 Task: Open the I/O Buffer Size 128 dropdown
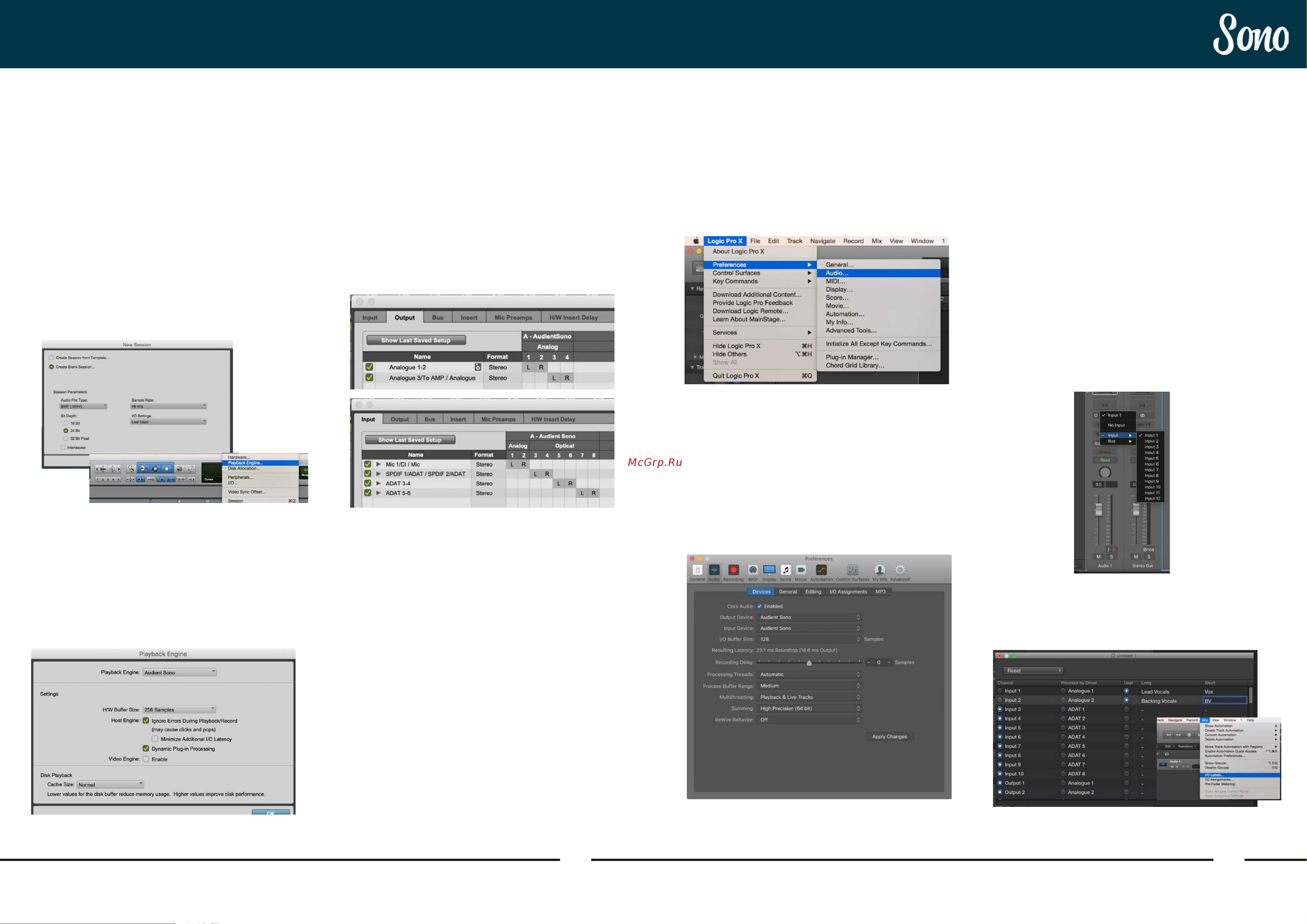click(x=810, y=640)
